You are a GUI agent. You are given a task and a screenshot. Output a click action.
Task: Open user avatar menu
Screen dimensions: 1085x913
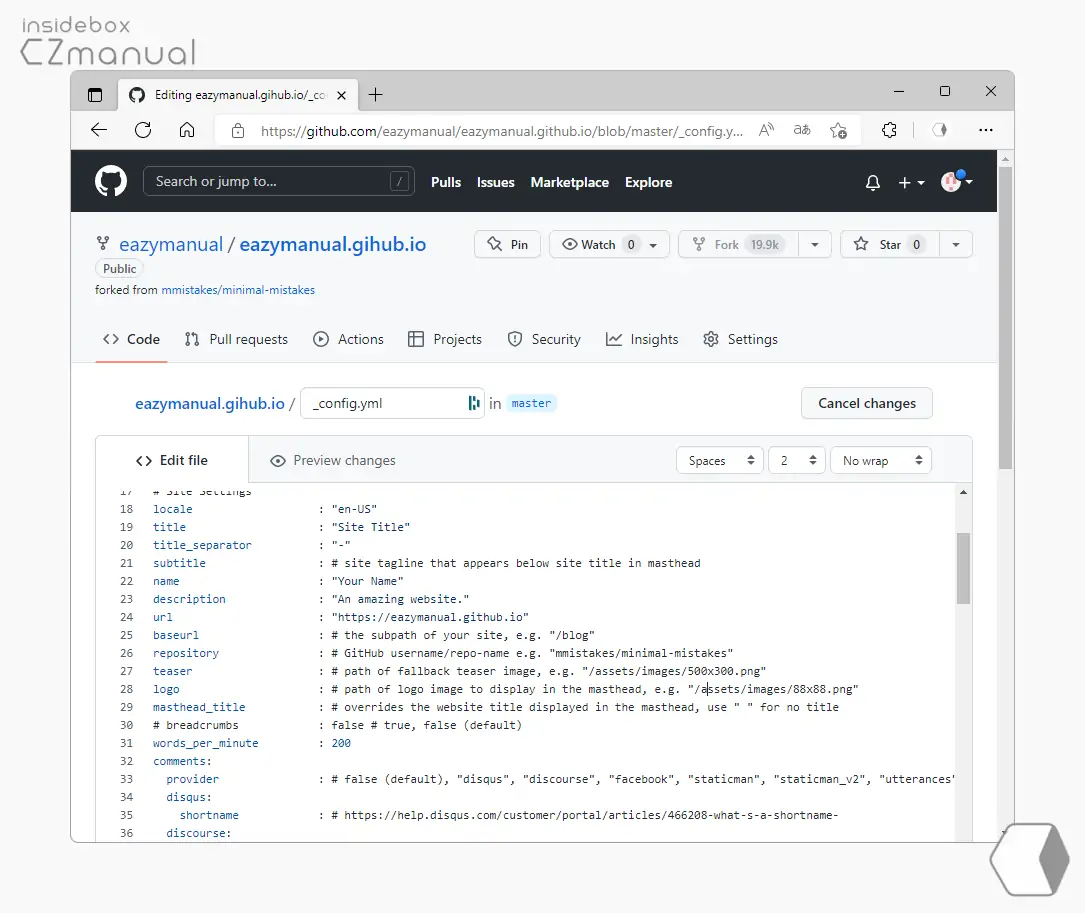(957, 181)
